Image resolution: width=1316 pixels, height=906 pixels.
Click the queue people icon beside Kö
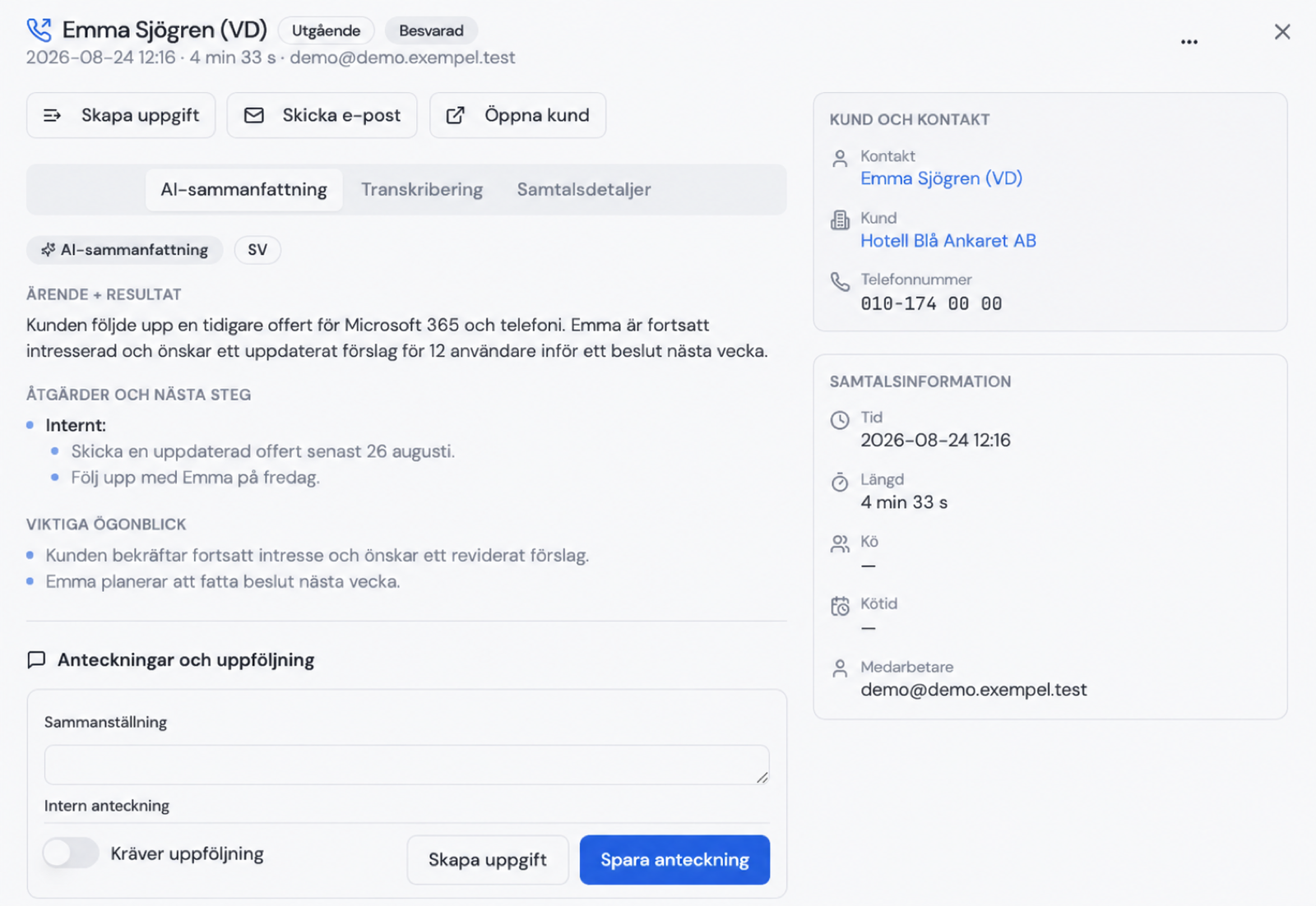(840, 544)
